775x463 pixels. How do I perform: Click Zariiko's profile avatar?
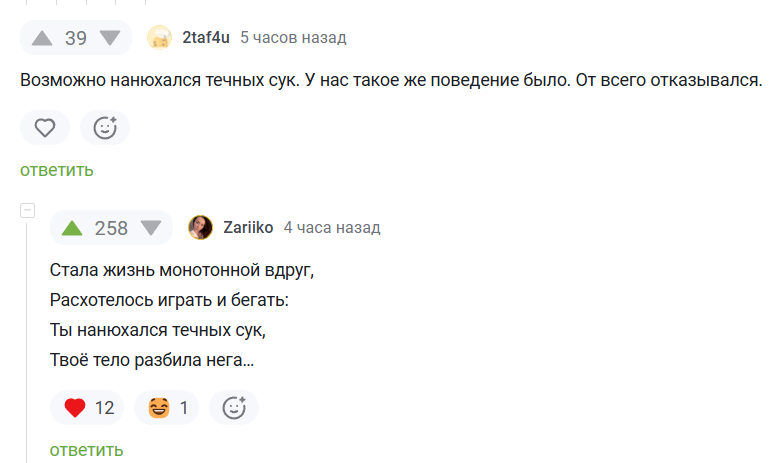[200, 228]
